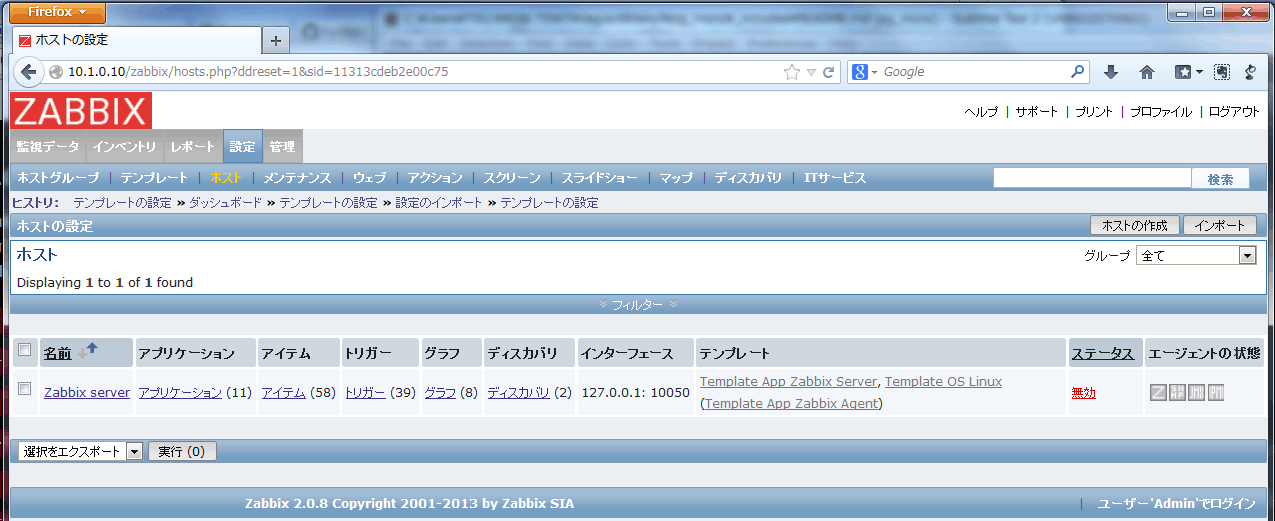This screenshot has width=1275, height=521.
Task: Open the アイテム (58) link
Action: pyautogui.click(x=283, y=393)
